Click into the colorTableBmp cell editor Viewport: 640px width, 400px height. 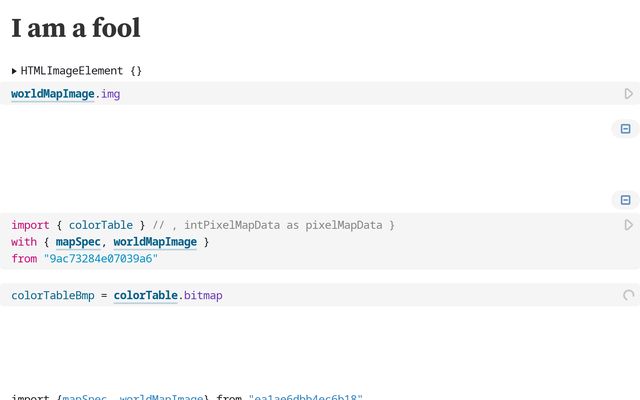coord(400,295)
